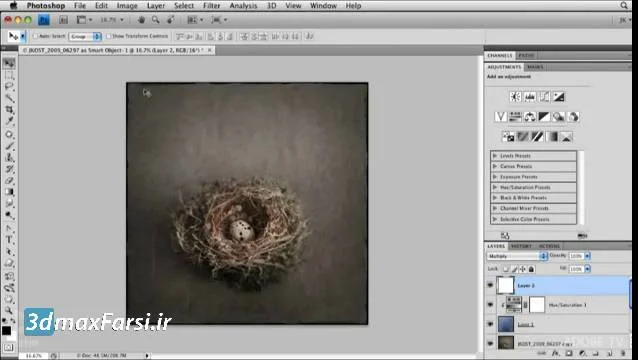Select the Type tool
The height and width of the screenshot is (360, 638).
coord(9,240)
